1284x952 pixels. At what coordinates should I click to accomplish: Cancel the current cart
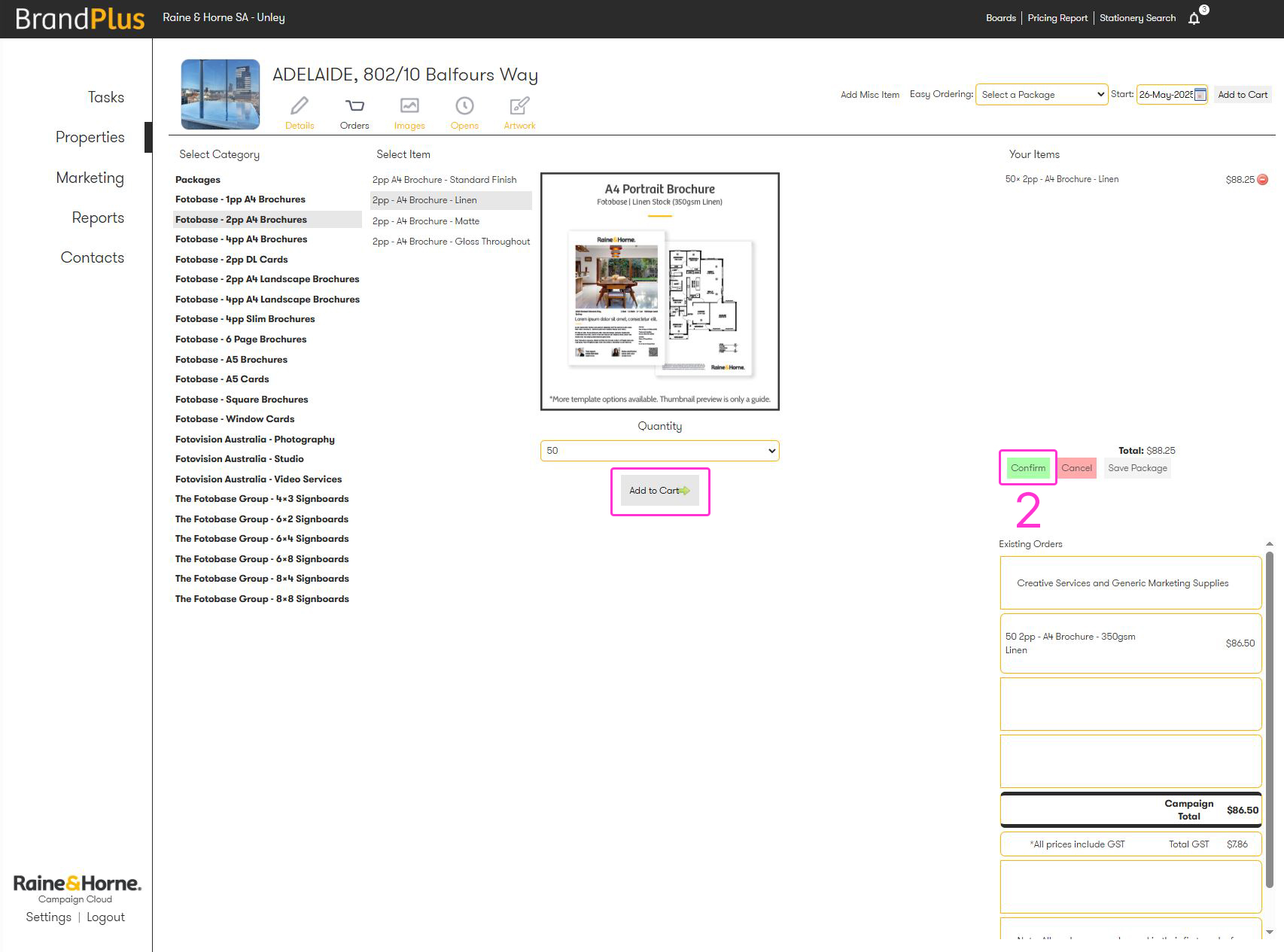(x=1076, y=468)
